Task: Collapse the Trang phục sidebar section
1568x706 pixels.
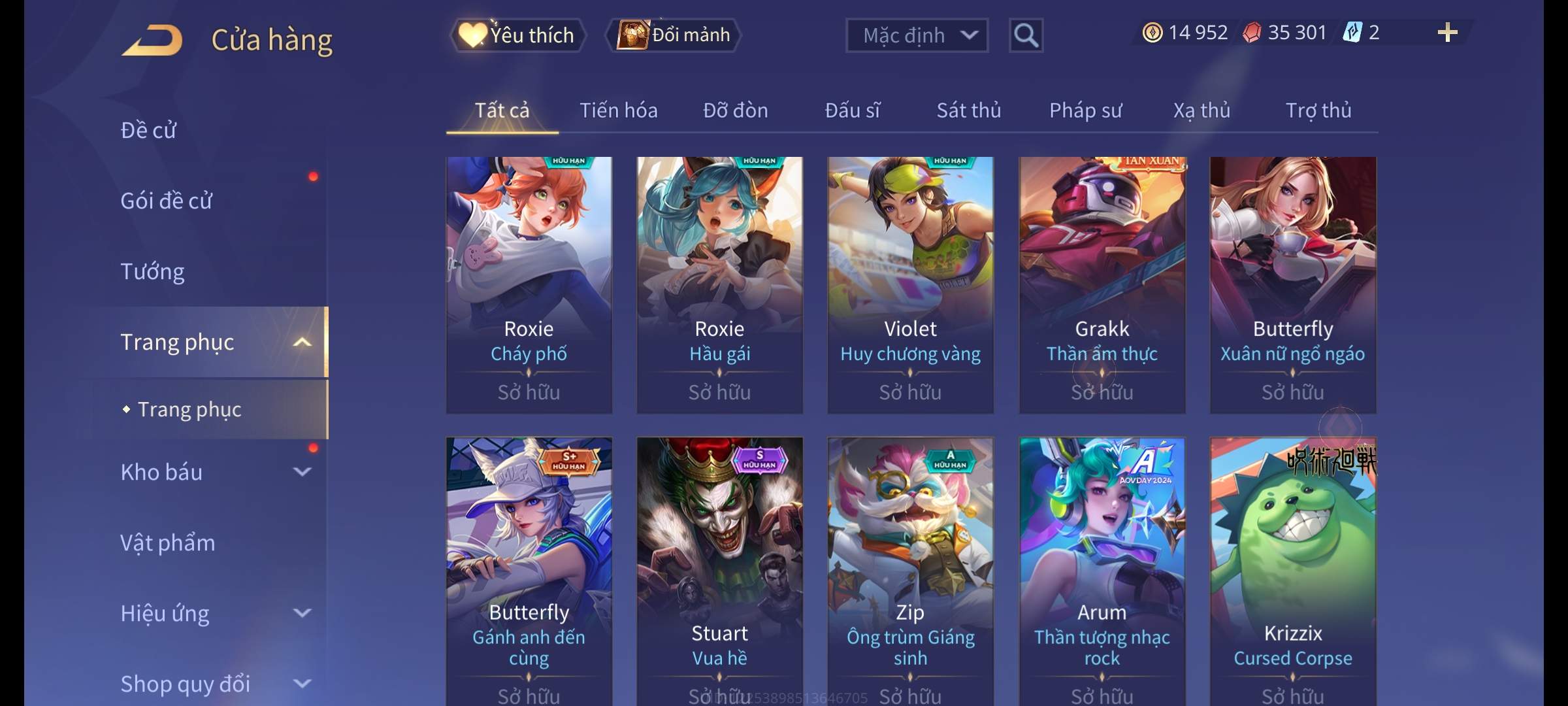Action: [x=302, y=342]
